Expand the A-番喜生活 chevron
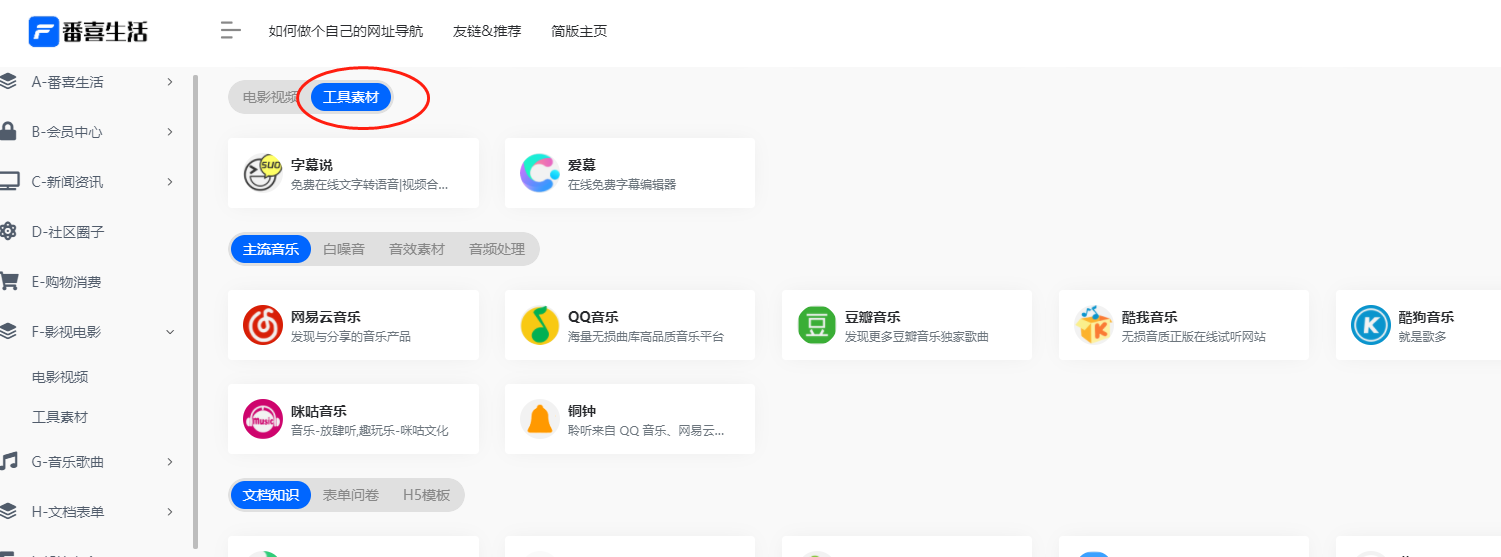1501x557 pixels. pos(170,82)
